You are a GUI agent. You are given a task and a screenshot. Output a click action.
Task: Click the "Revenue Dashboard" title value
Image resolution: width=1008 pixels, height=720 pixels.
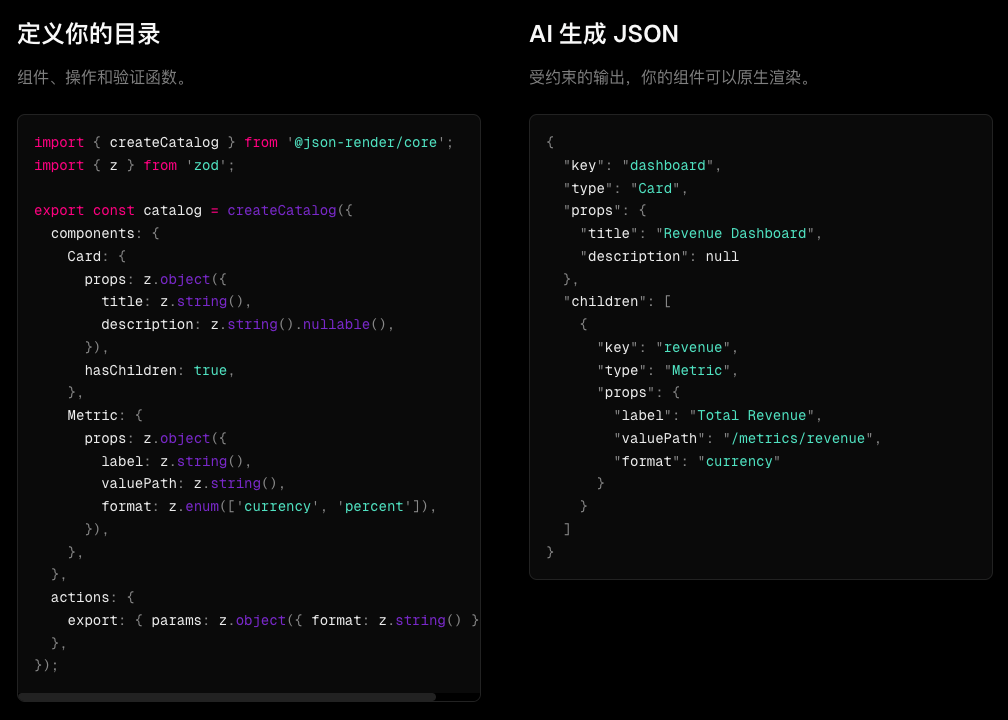tap(735, 234)
